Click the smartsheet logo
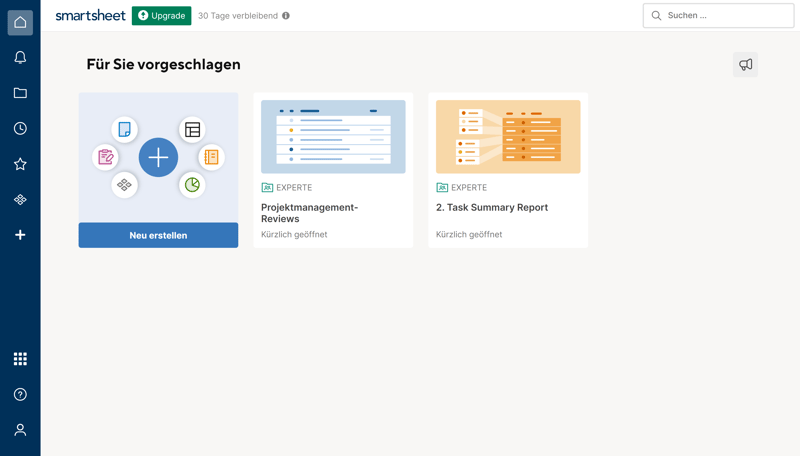The image size is (800, 456). point(90,16)
